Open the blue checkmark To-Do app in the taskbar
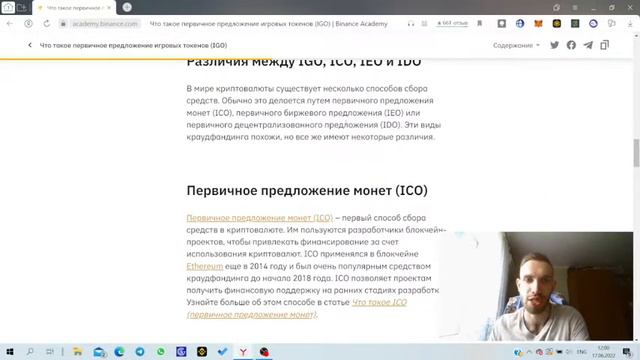Image resolution: width=640 pixels, height=360 pixels. point(222,351)
